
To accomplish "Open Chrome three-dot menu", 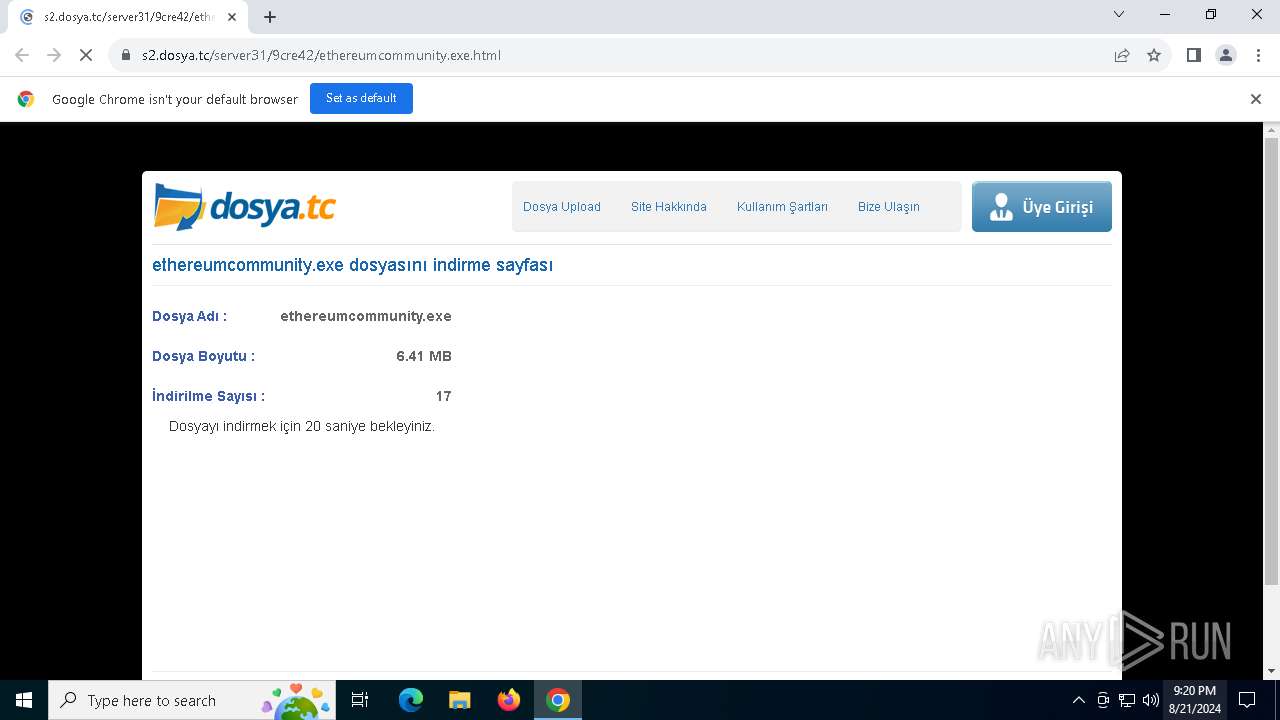I will (x=1257, y=55).
